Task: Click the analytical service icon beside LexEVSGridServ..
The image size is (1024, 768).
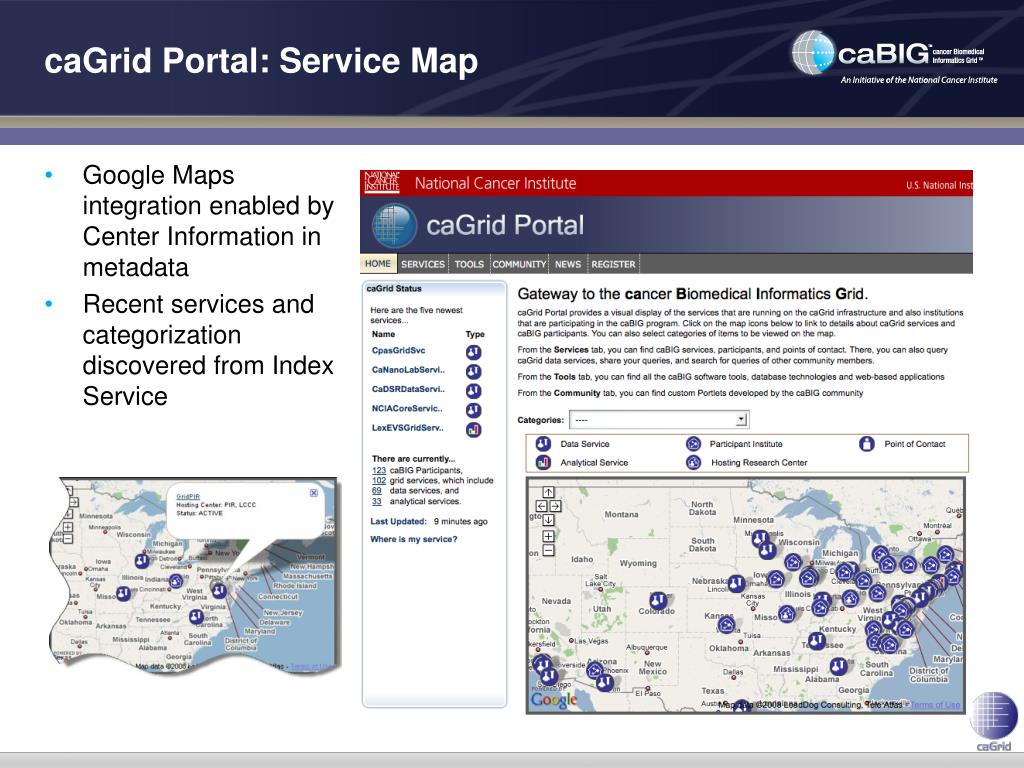Action: point(473,430)
